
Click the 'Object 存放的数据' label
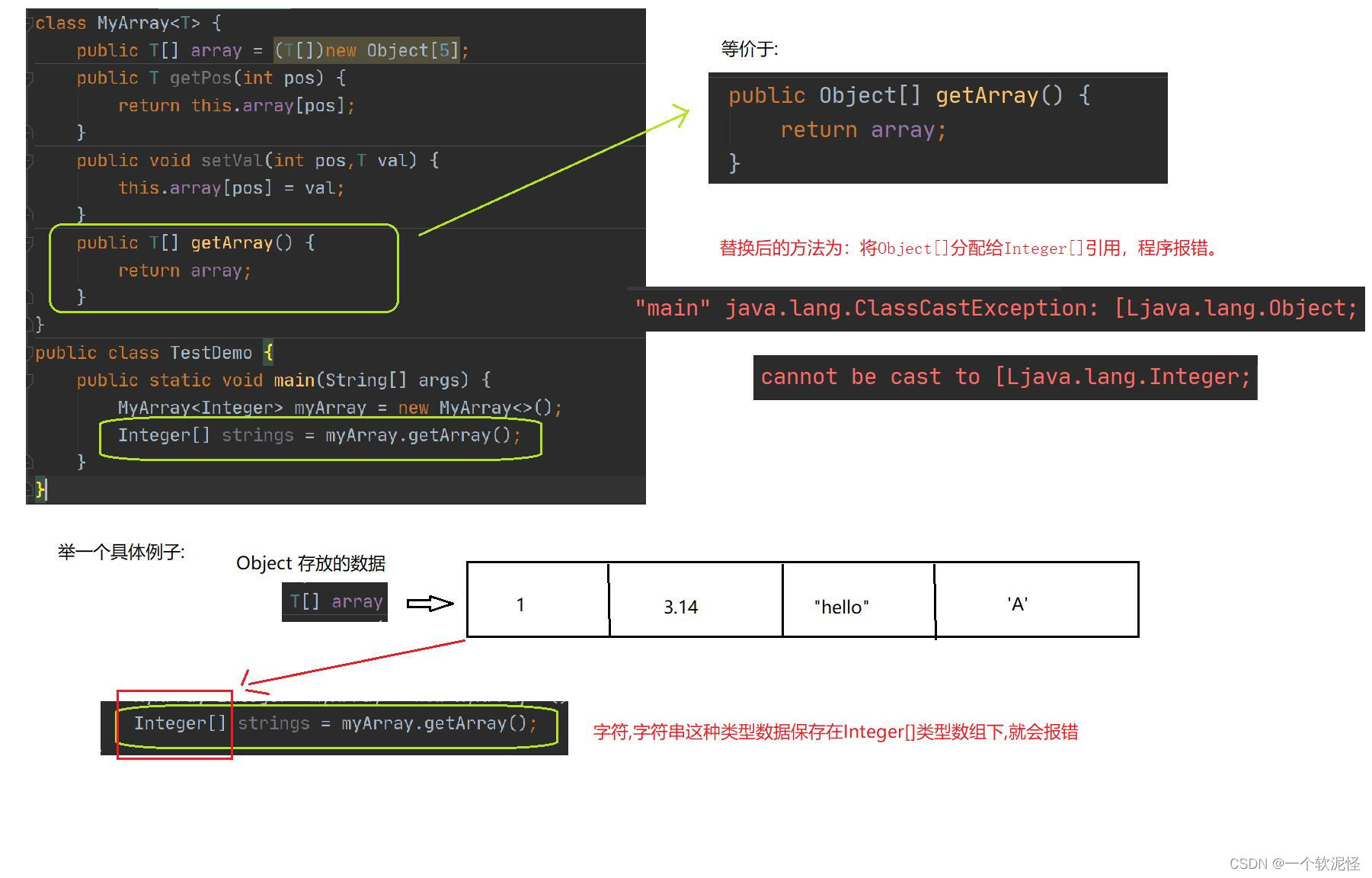tap(311, 563)
